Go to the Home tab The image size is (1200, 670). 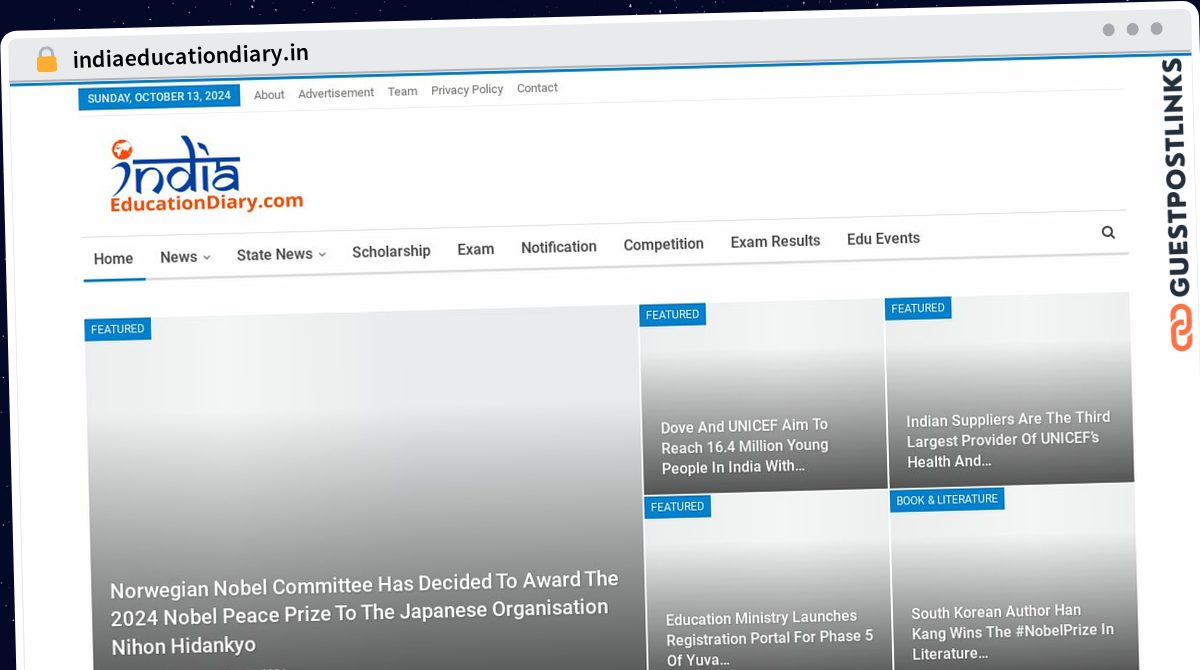113,259
